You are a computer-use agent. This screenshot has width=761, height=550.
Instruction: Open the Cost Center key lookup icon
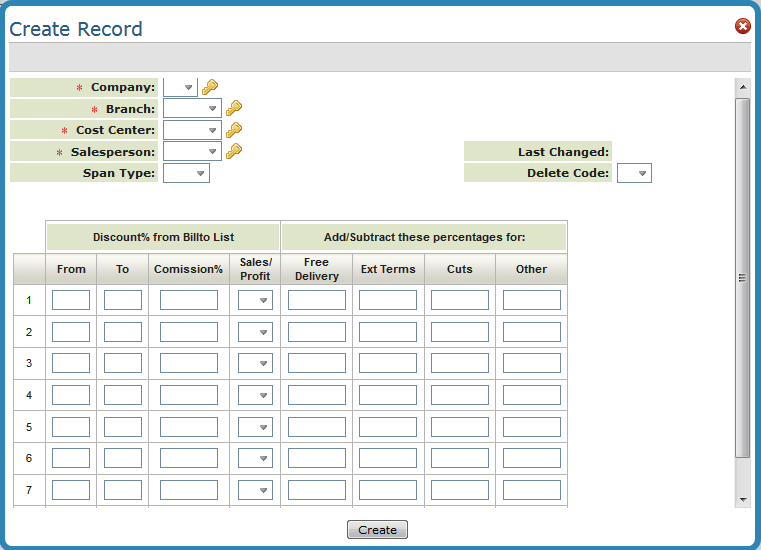click(x=234, y=130)
